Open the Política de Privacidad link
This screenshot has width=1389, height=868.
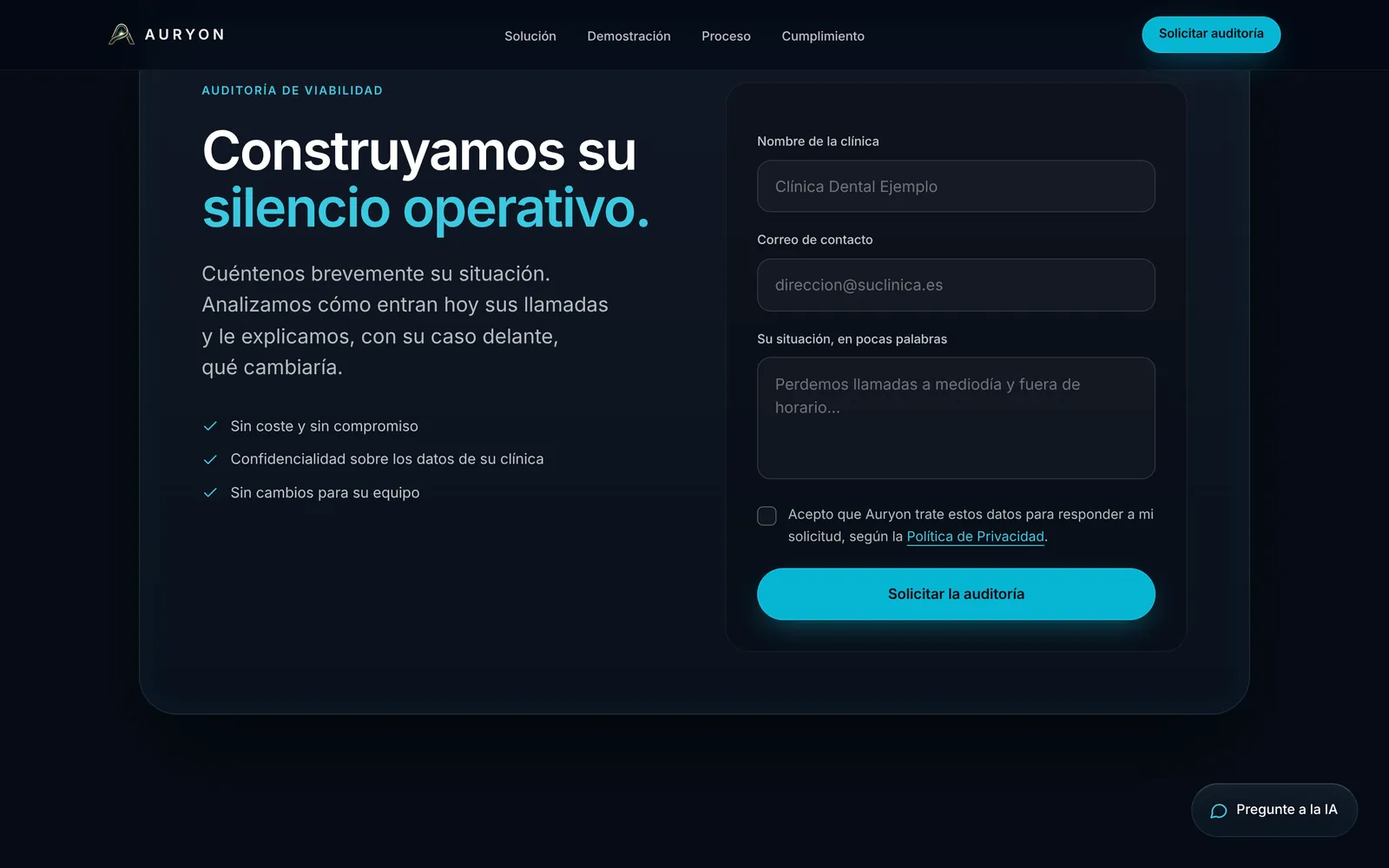(975, 536)
